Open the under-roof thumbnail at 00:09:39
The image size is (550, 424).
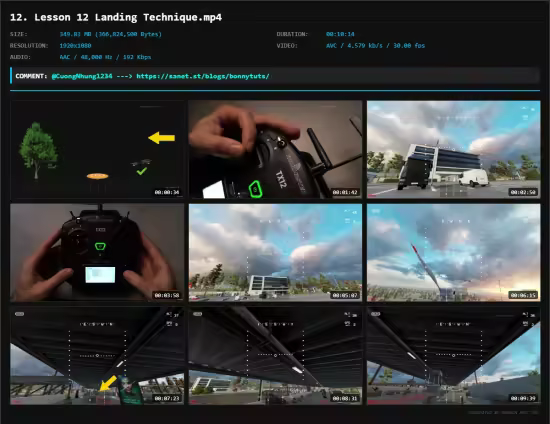coord(454,356)
